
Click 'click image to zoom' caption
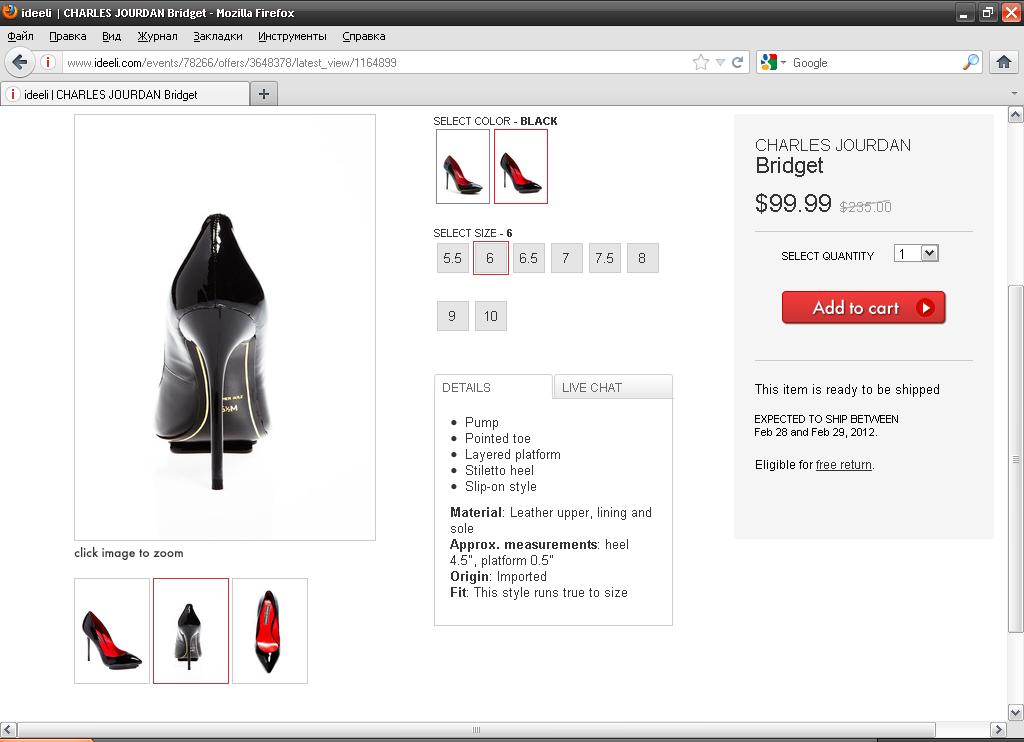point(129,553)
